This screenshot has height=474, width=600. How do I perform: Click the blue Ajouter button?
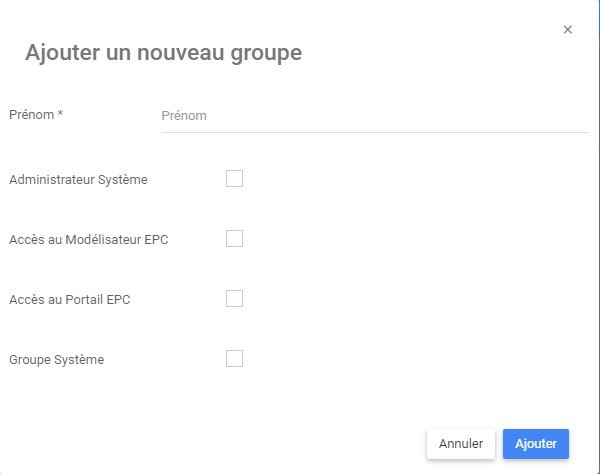[536, 443]
